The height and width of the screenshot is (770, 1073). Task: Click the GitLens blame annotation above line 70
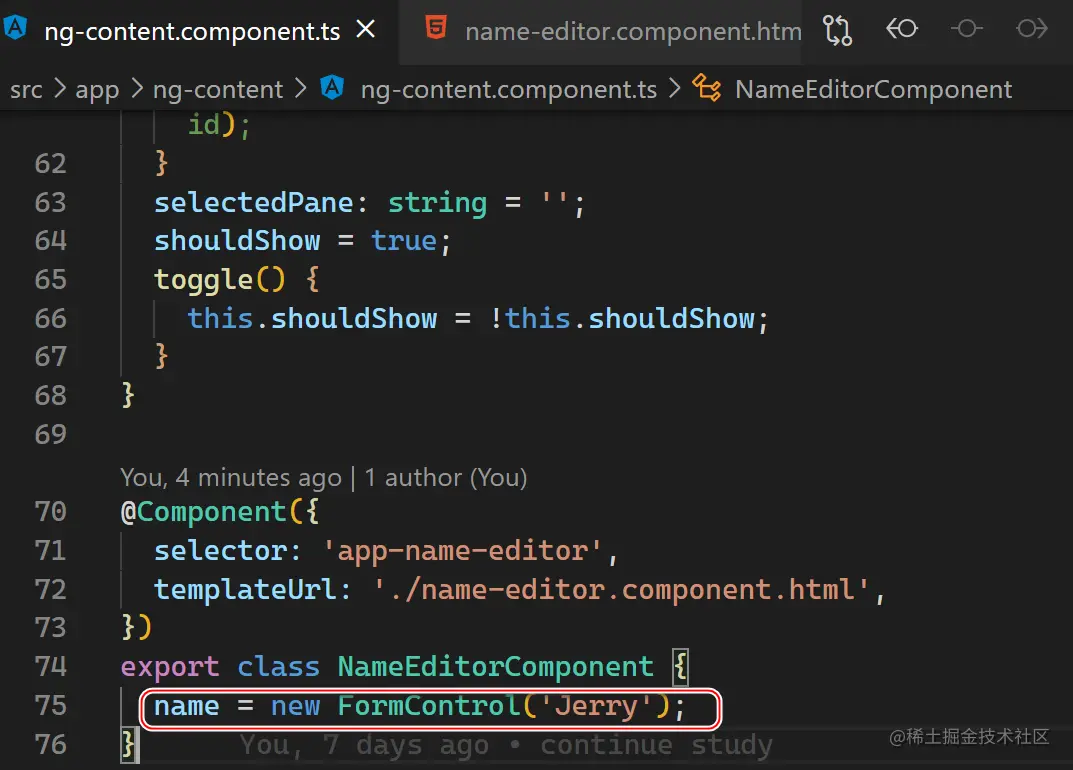[322, 477]
